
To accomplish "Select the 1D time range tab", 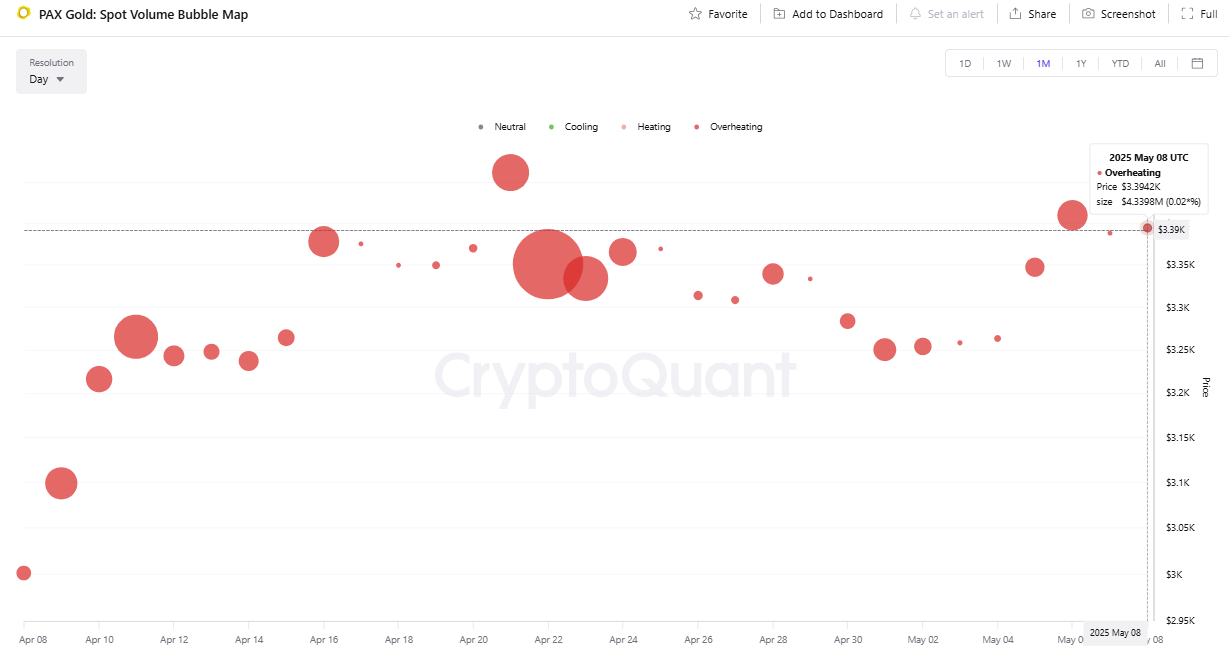I will click(x=965, y=63).
